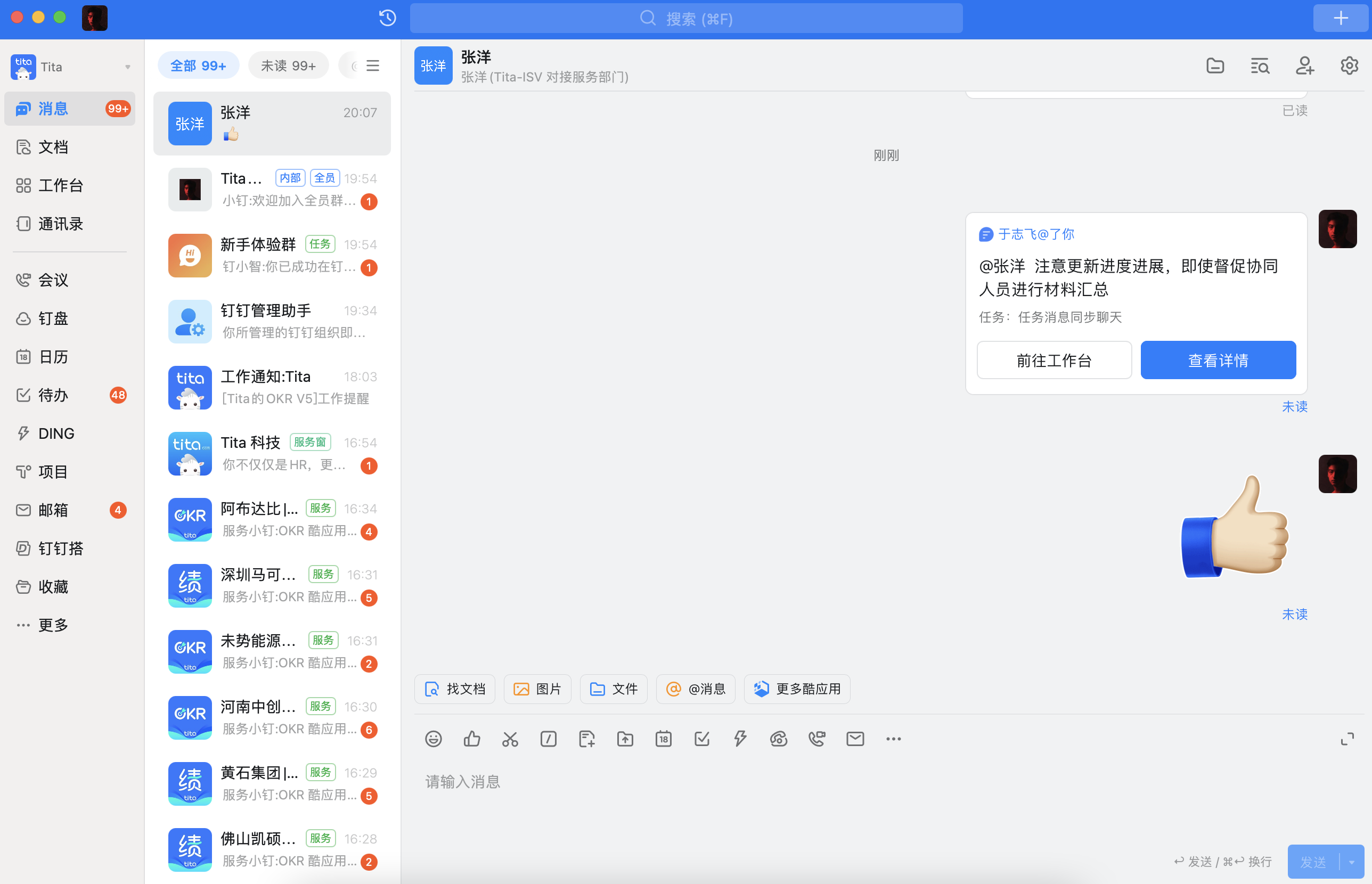Click 前往工作台 button in task card

point(1054,361)
